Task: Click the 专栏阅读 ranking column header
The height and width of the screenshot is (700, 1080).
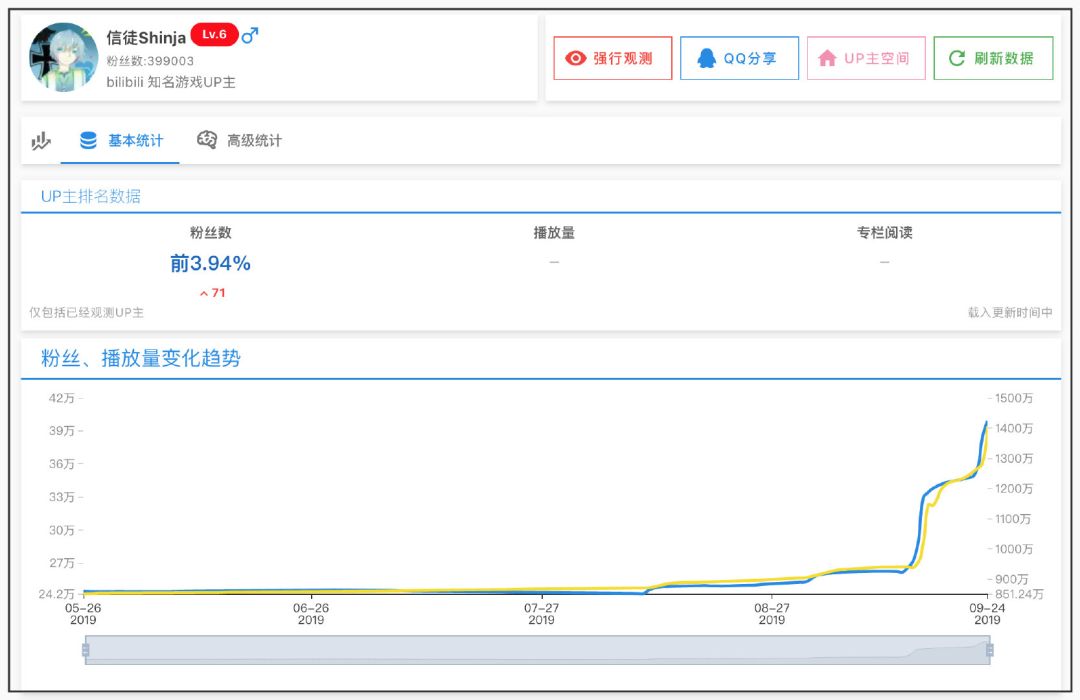Action: [x=884, y=233]
